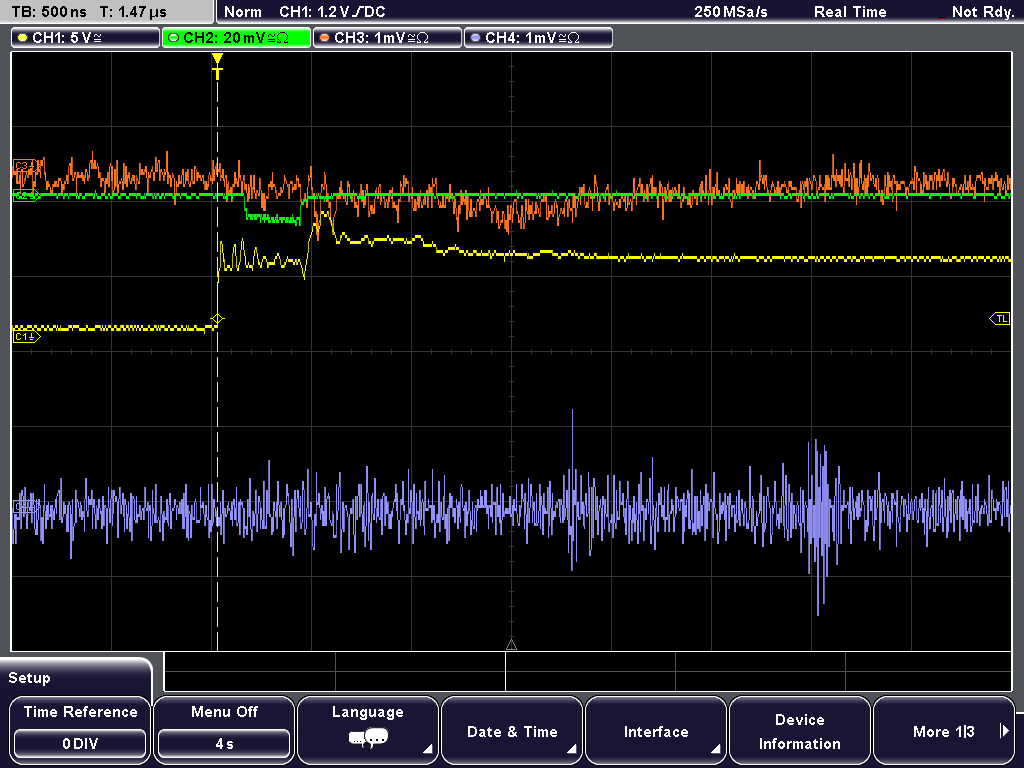Select the CH4: 1 mV channel label

538,38
